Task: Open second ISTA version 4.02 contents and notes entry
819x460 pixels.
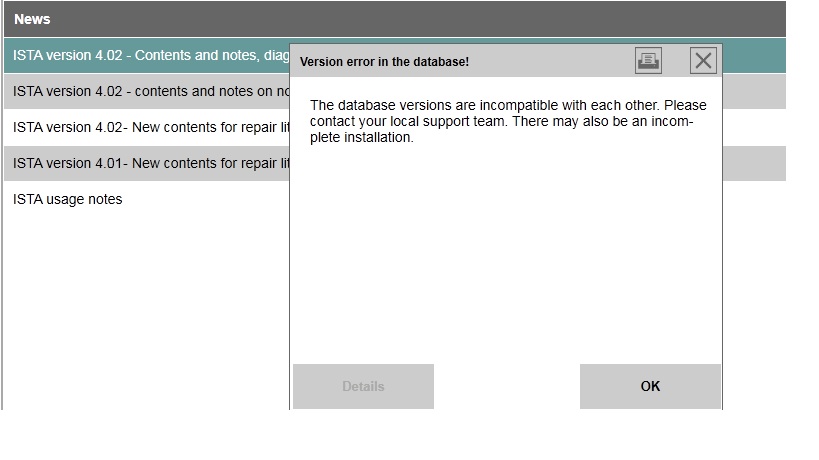Action: (x=150, y=91)
